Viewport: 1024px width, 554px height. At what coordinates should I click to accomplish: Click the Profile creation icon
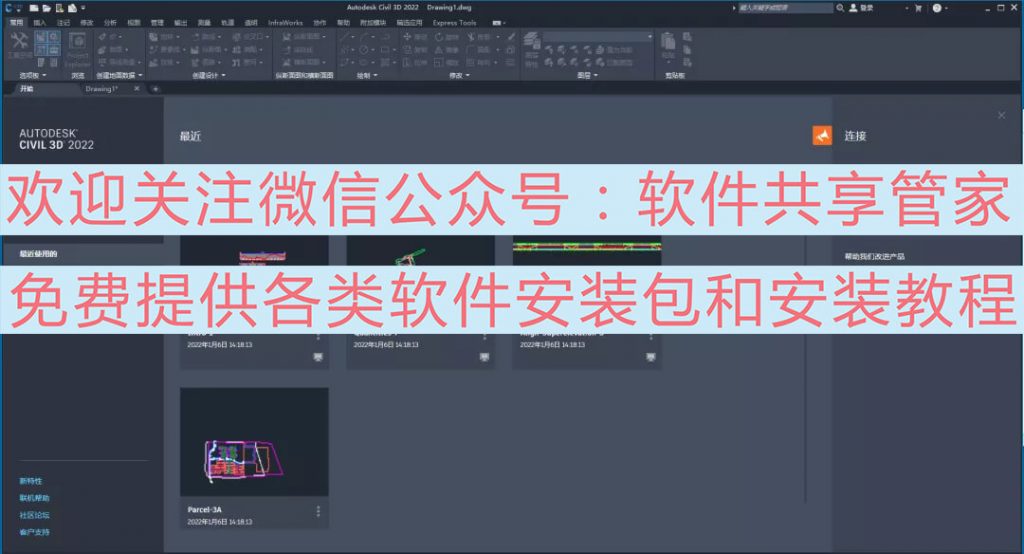click(195, 49)
